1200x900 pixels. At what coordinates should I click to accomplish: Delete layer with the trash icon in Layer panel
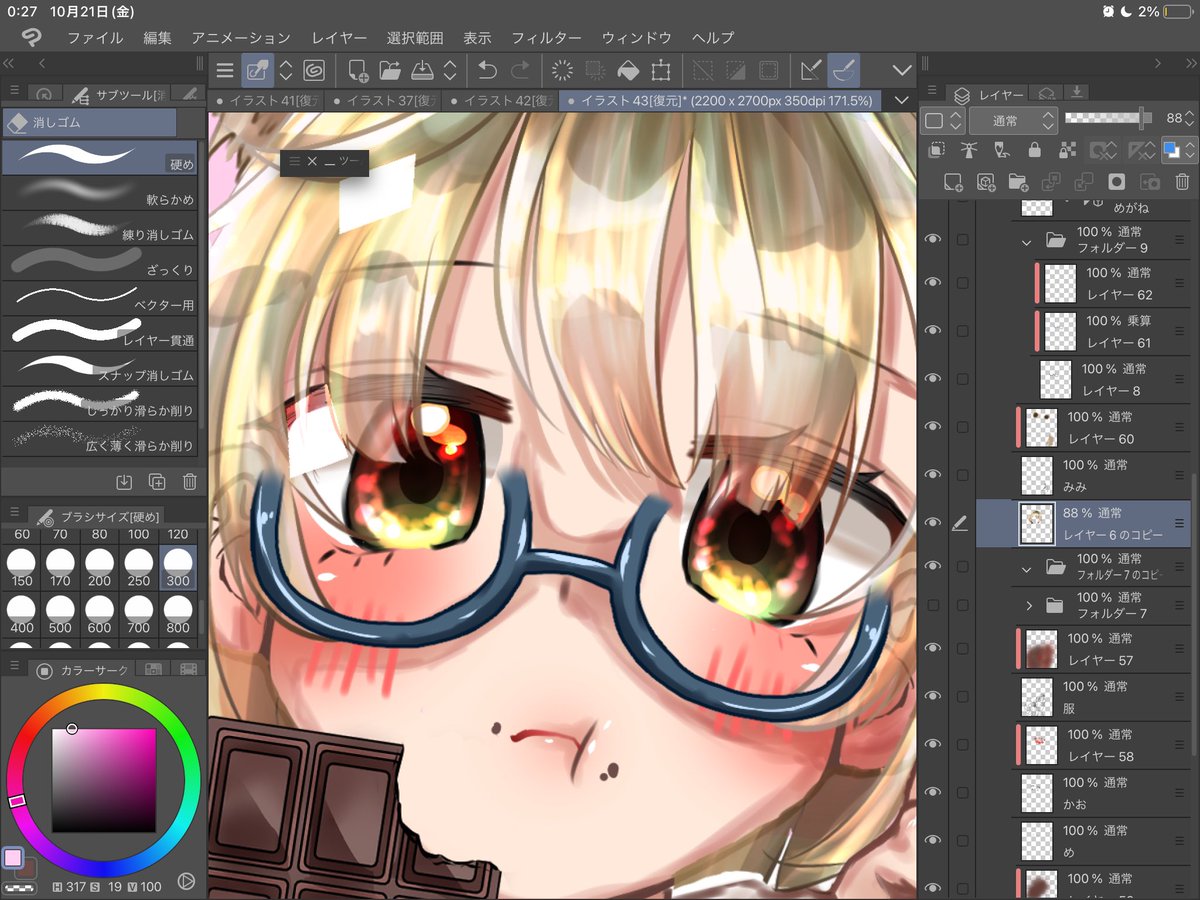click(x=1182, y=182)
